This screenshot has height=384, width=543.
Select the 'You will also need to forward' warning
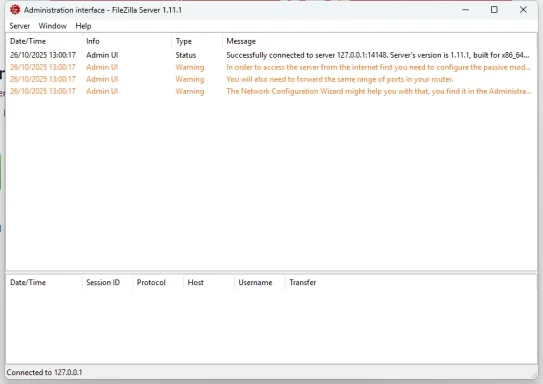tap(340, 79)
